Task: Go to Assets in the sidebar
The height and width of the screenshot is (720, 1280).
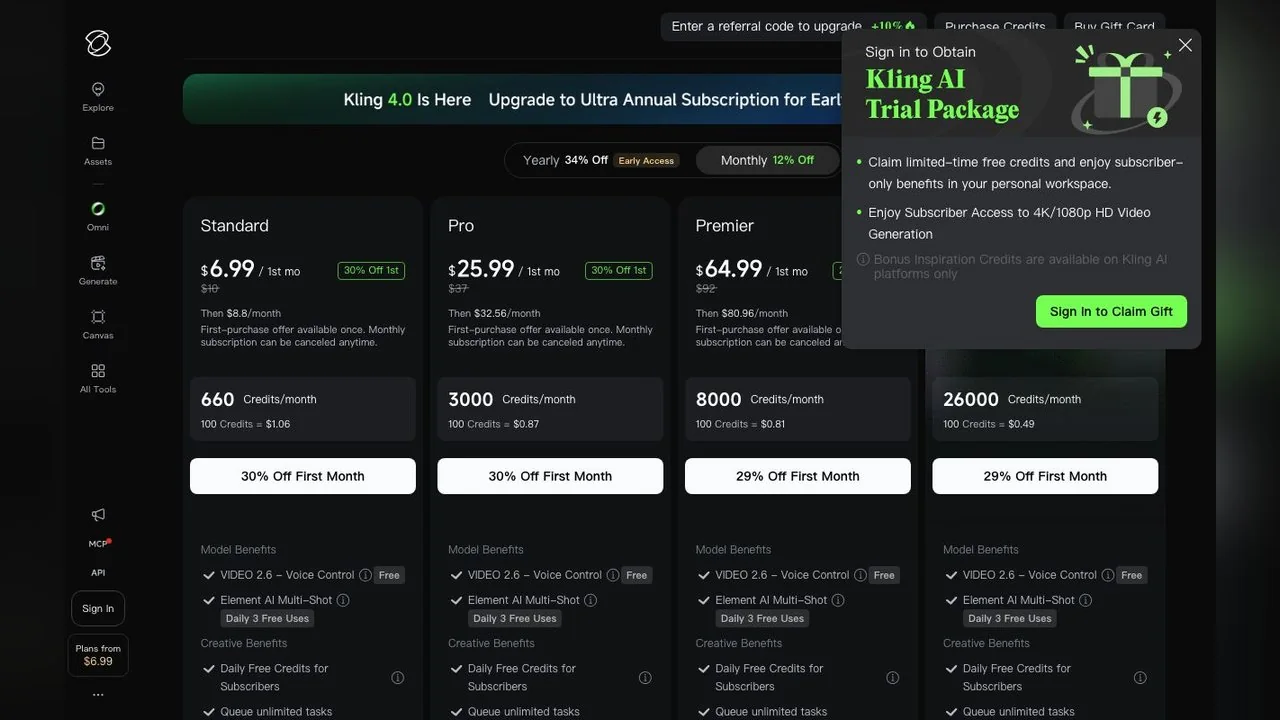Action: tap(98, 151)
